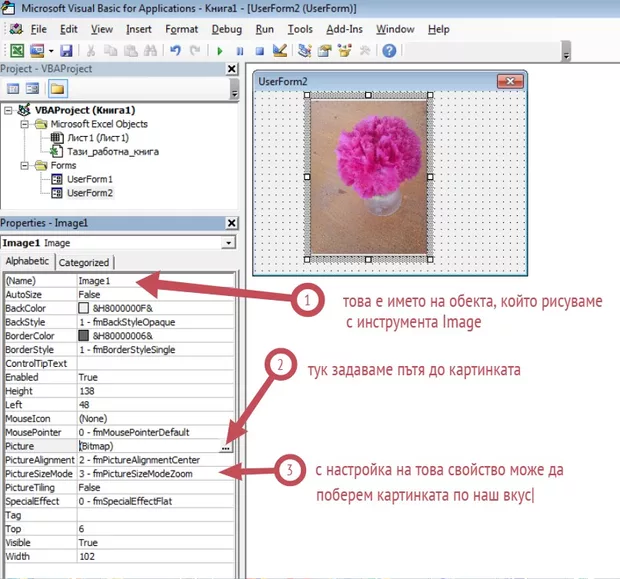Screen dimensions: 620x579
Task: Switch to Excel via View Microsoft Excel icon
Action: point(15,51)
